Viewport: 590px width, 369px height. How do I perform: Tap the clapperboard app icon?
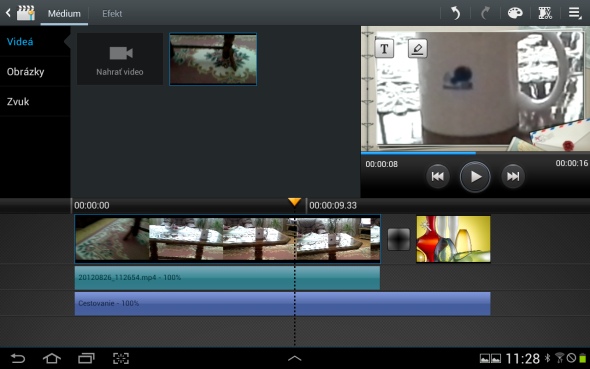(x=26, y=13)
